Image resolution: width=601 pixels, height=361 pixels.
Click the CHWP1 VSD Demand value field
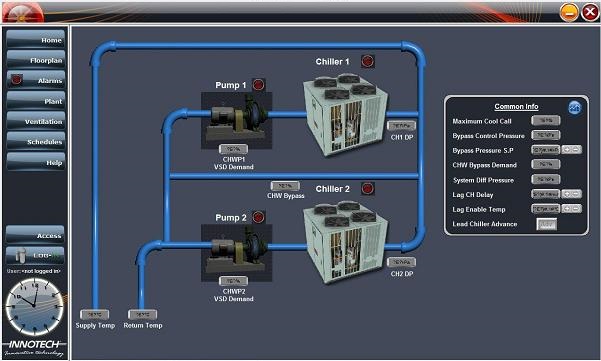233,149
